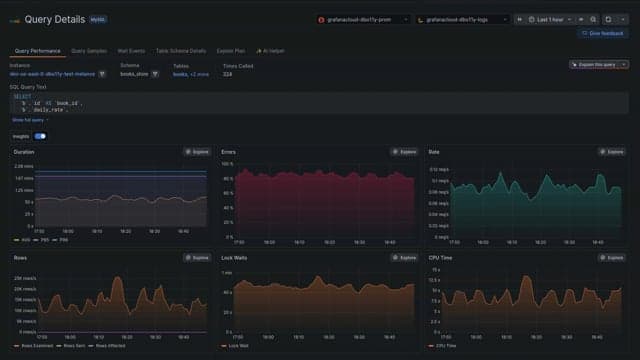Switch to the AI Helper tab
This screenshot has width=640, height=360.
click(270, 51)
